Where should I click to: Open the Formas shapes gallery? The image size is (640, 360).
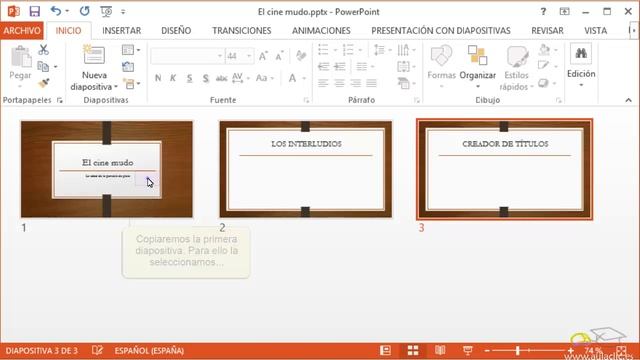click(441, 67)
